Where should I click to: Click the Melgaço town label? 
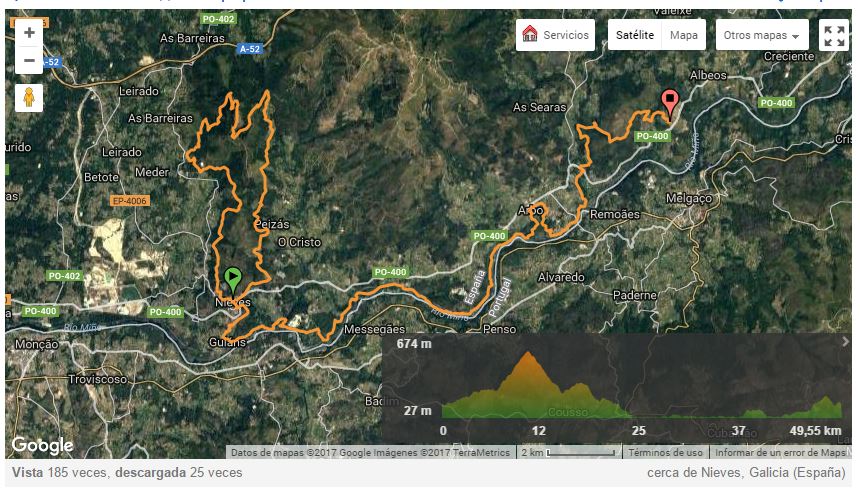[x=688, y=198]
